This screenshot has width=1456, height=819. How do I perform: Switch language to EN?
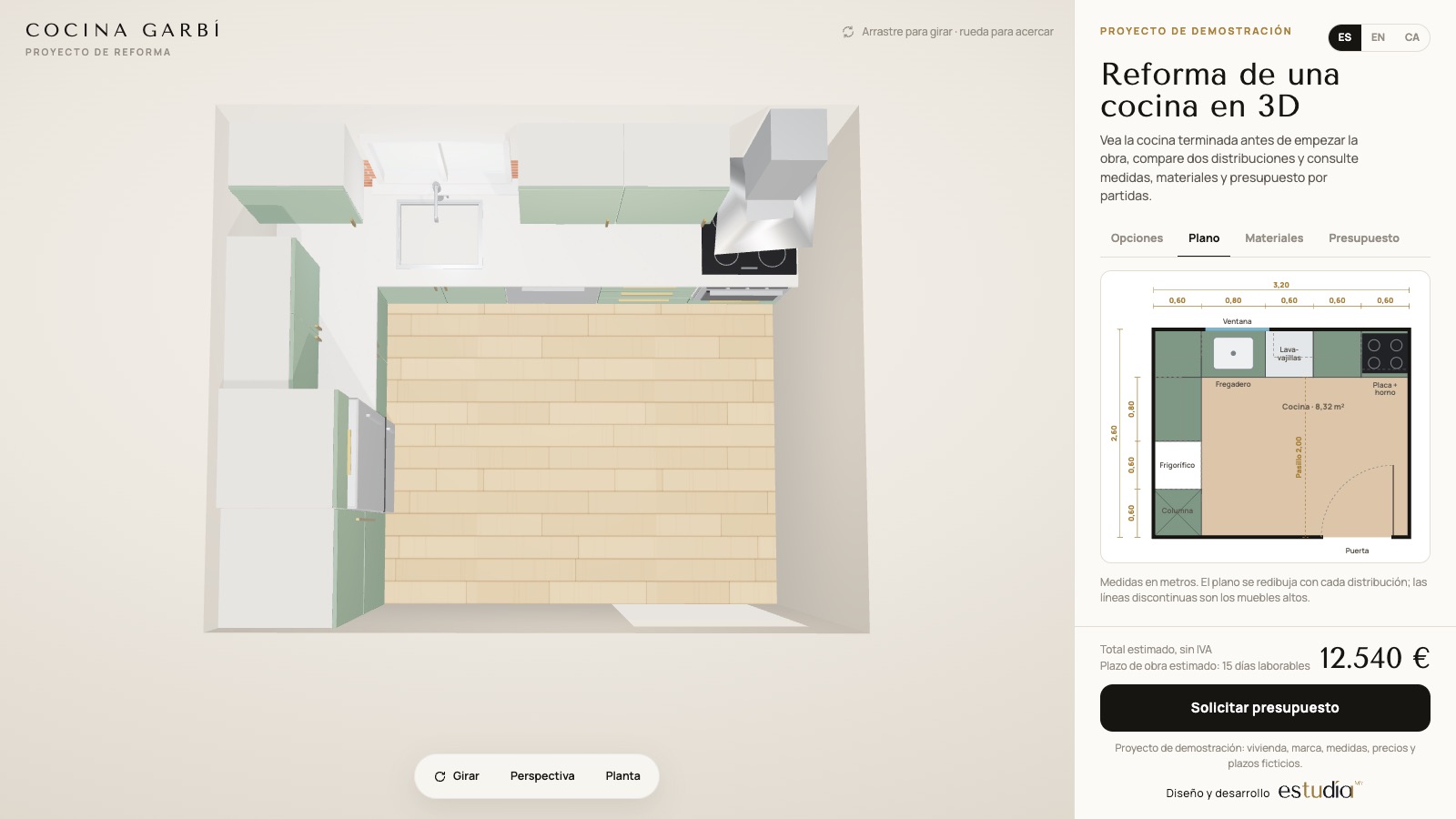pyautogui.click(x=1378, y=37)
